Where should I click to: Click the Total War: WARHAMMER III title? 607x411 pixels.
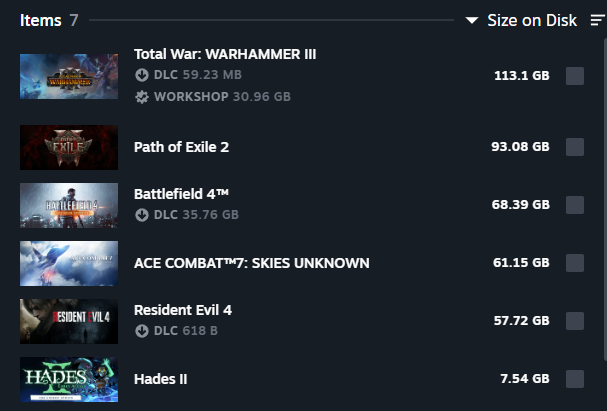tap(225, 54)
